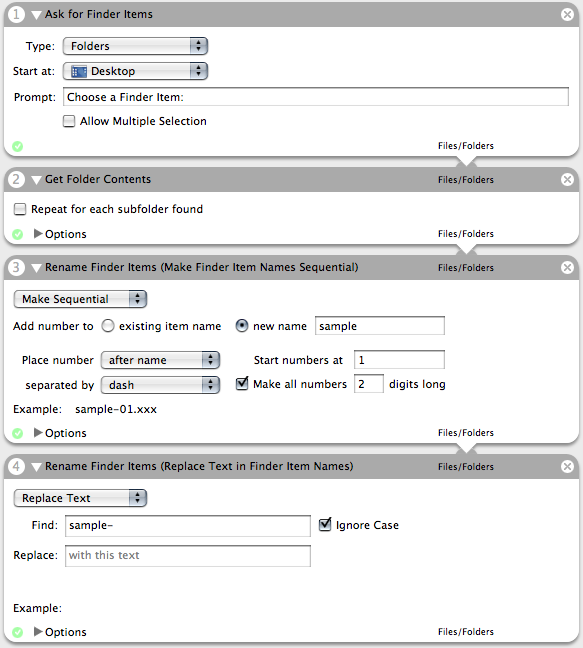This screenshot has height=648, width=583.
Task: Click step number 2 badge
Action: point(17,180)
